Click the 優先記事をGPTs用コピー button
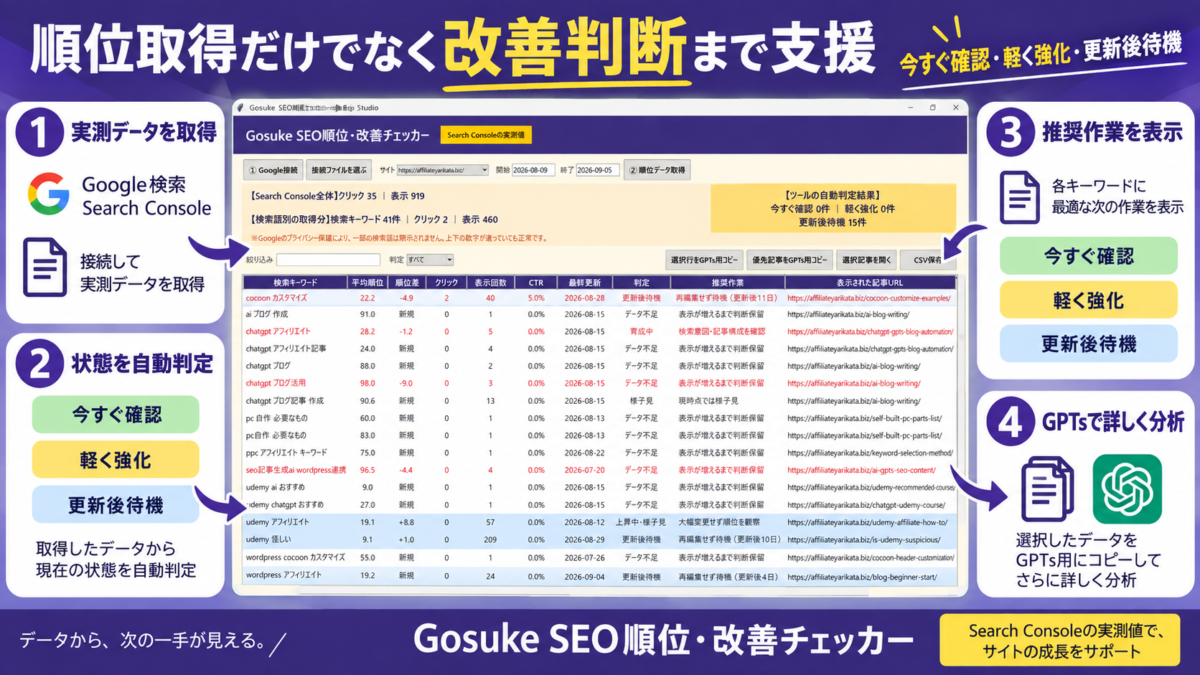 click(x=789, y=260)
